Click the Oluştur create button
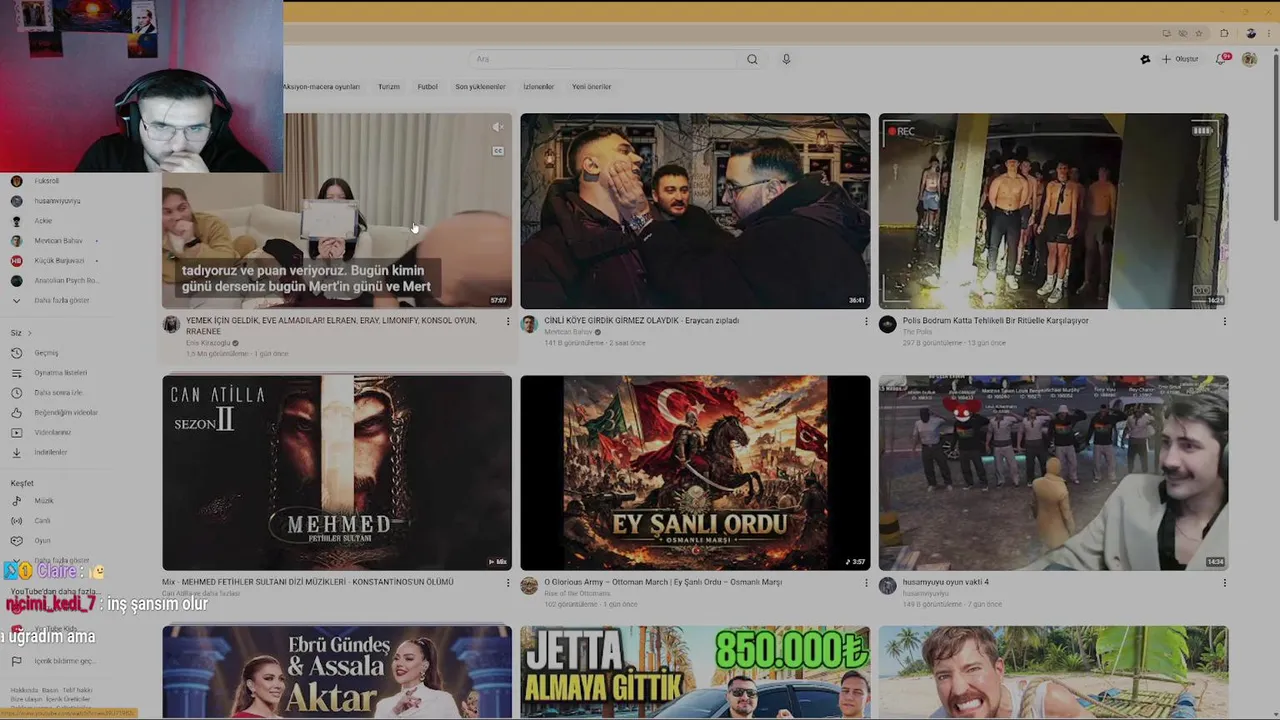Screen dimensions: 1280x720 tap(1180, 59)
